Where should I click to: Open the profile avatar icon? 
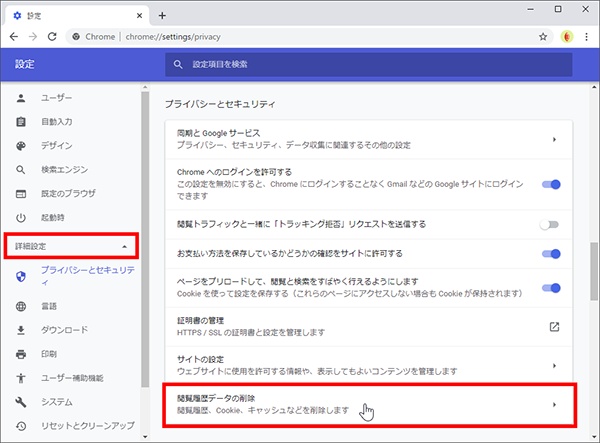pyautogui.click(x=567, y=37)
